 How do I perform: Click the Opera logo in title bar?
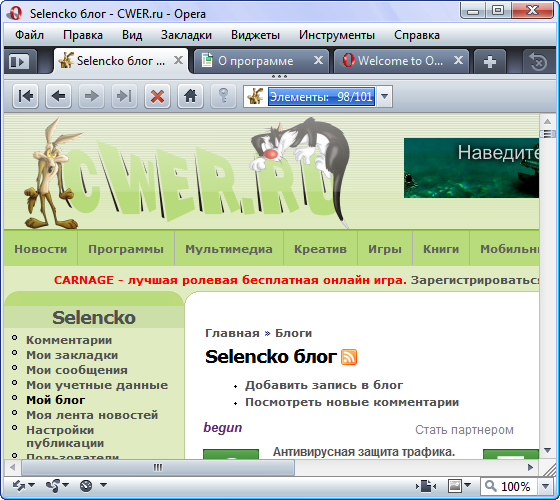[x=15, y=14]
